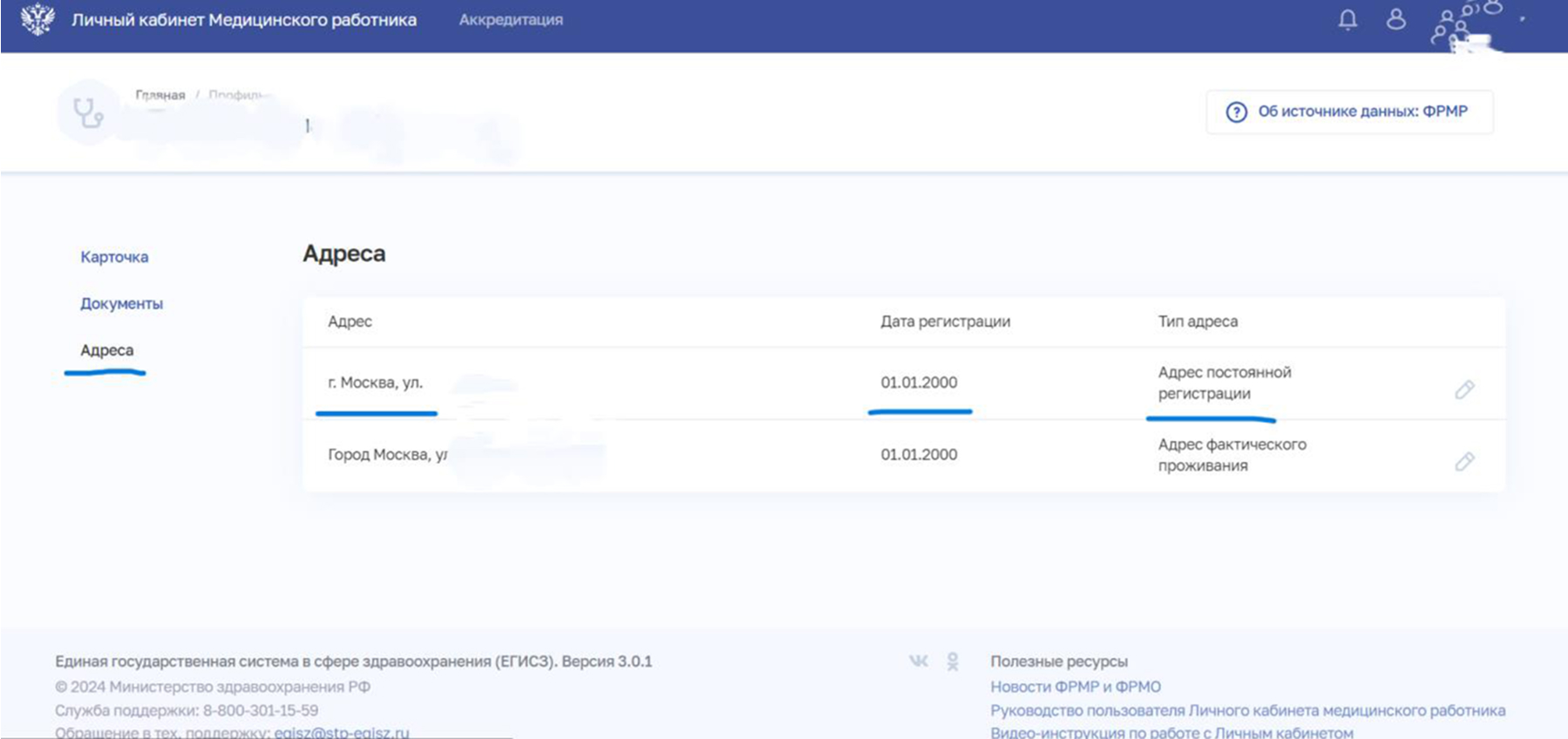1568x739 pixels.
Task: Click the date 01.01.2000 in the permanent registration row
Action: [919, 383]
